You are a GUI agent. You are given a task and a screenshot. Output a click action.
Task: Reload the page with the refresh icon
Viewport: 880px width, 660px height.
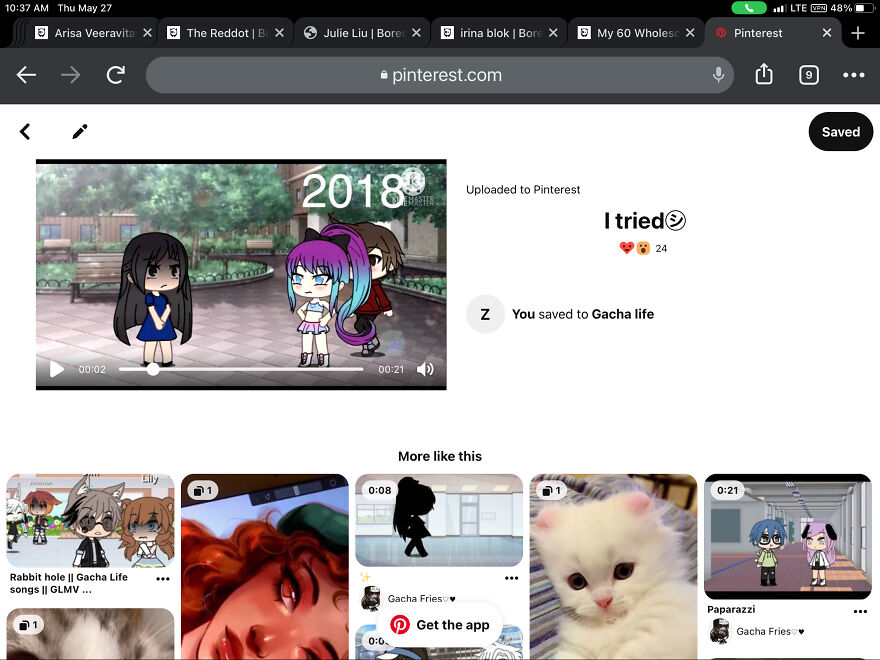116,75
